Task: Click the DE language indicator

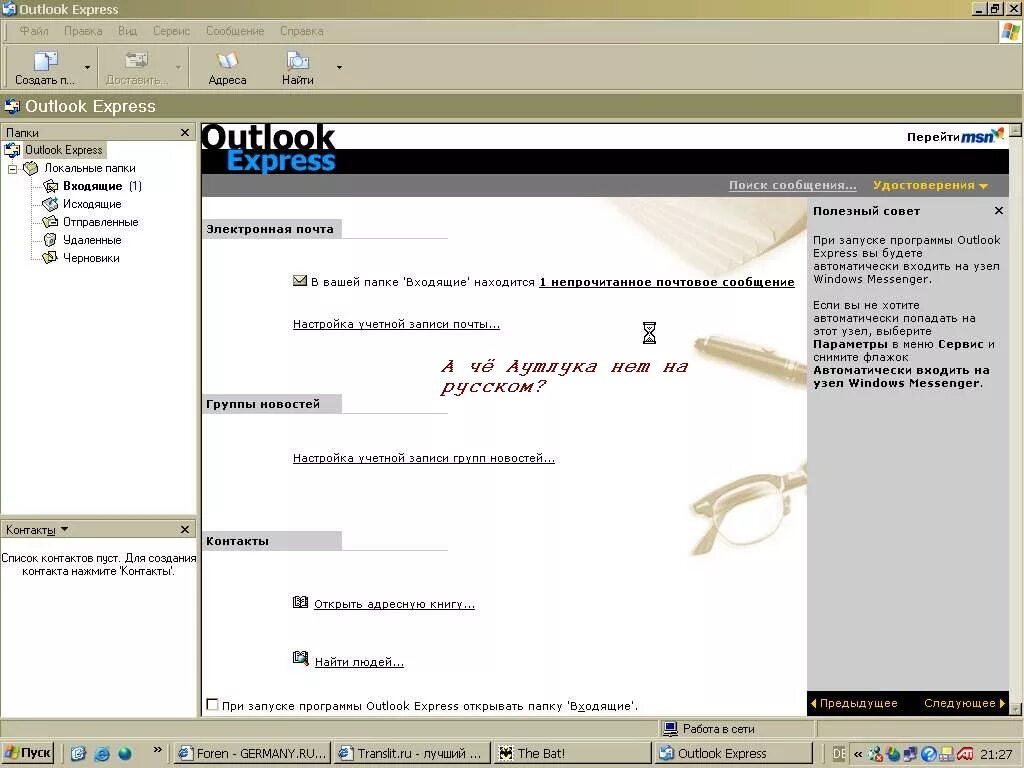Action: tap(839, 754)
